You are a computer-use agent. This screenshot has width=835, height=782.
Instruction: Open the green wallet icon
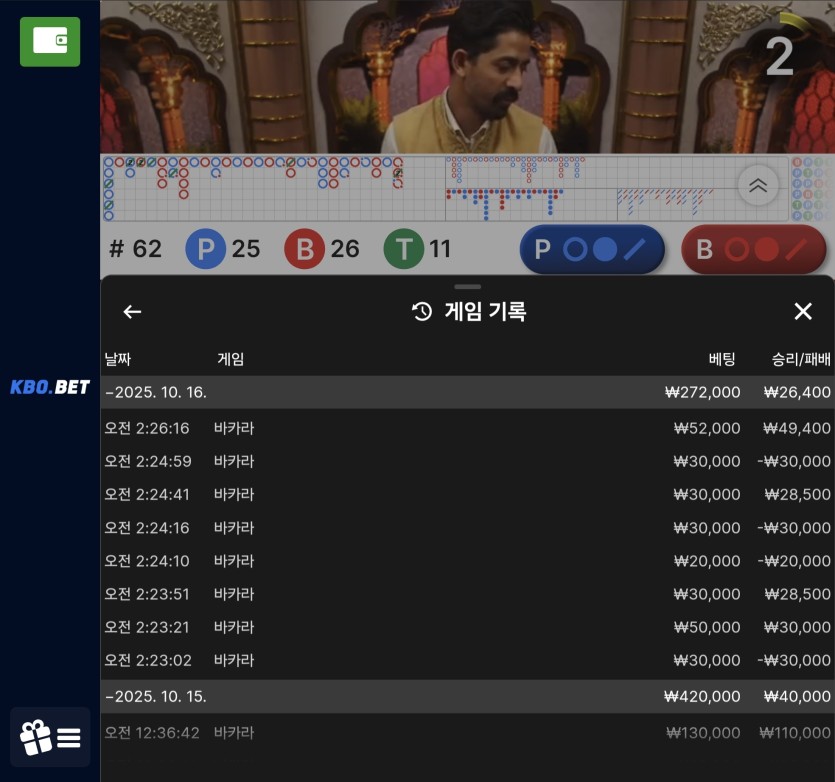50,41
